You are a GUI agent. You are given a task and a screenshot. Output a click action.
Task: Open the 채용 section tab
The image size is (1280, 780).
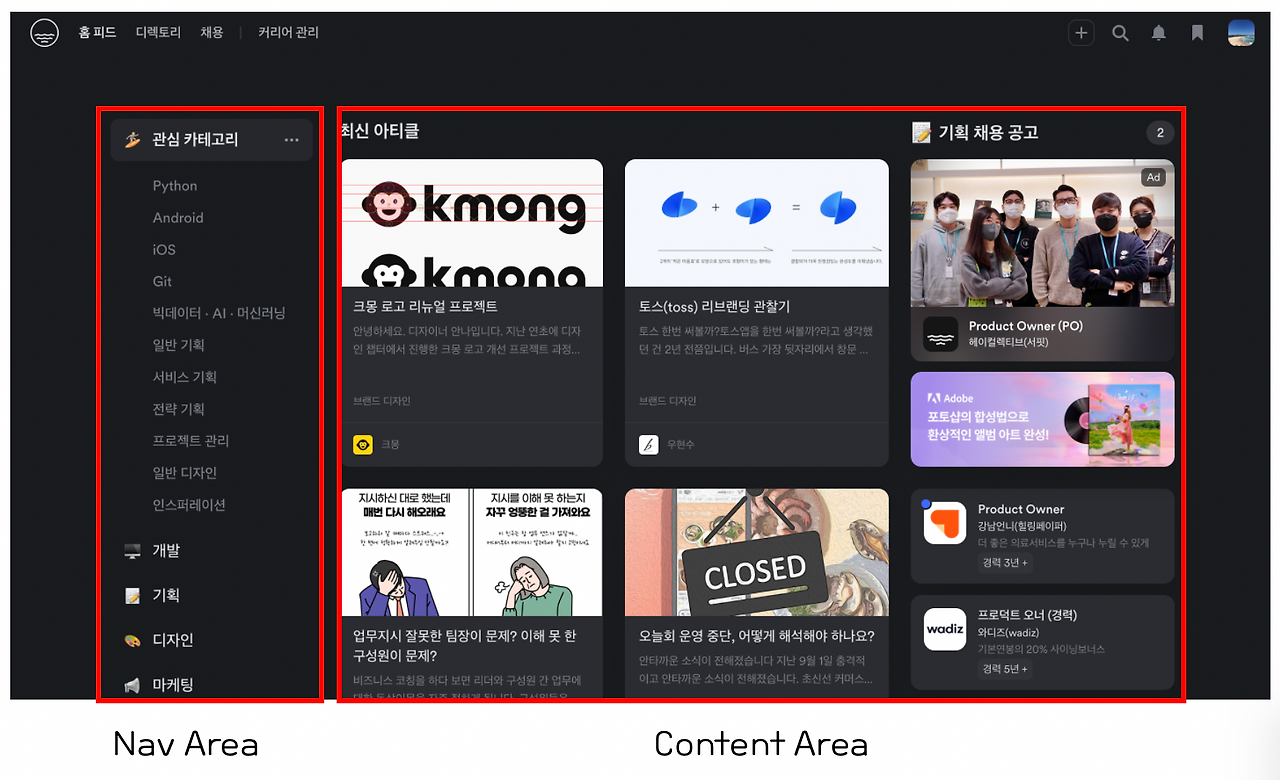coord(212,32)
